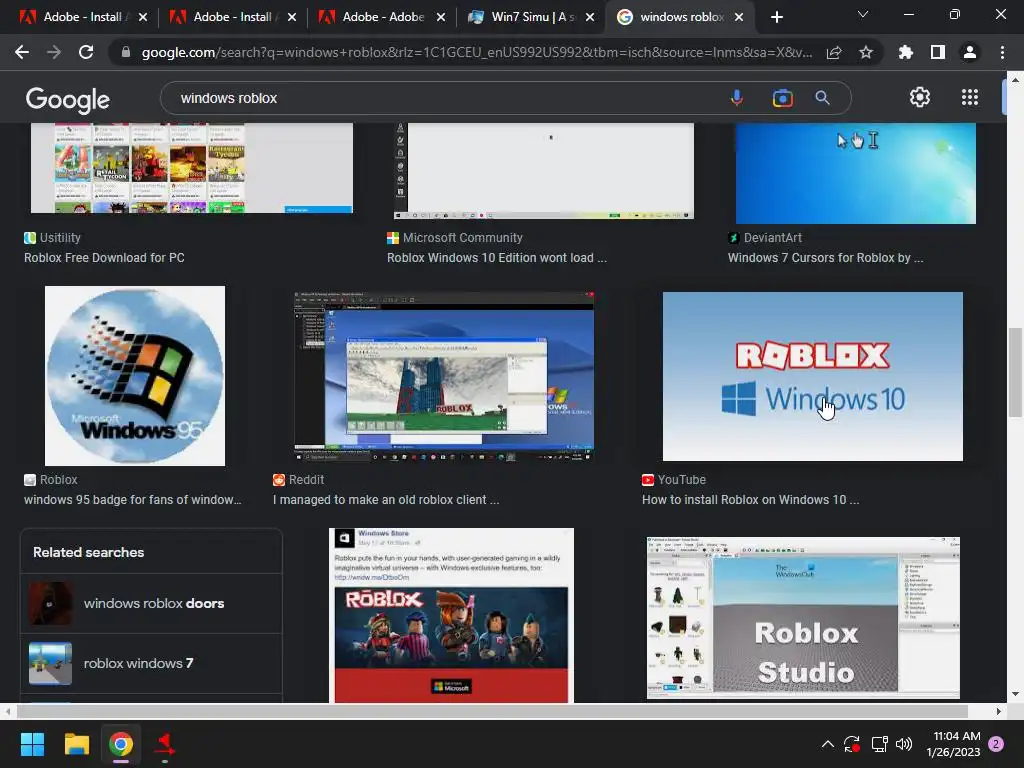Open Windows 95 logo thumbnail
Viewport: 1024px width, 768px height.
pyautogui.click(x=135, y=376)
